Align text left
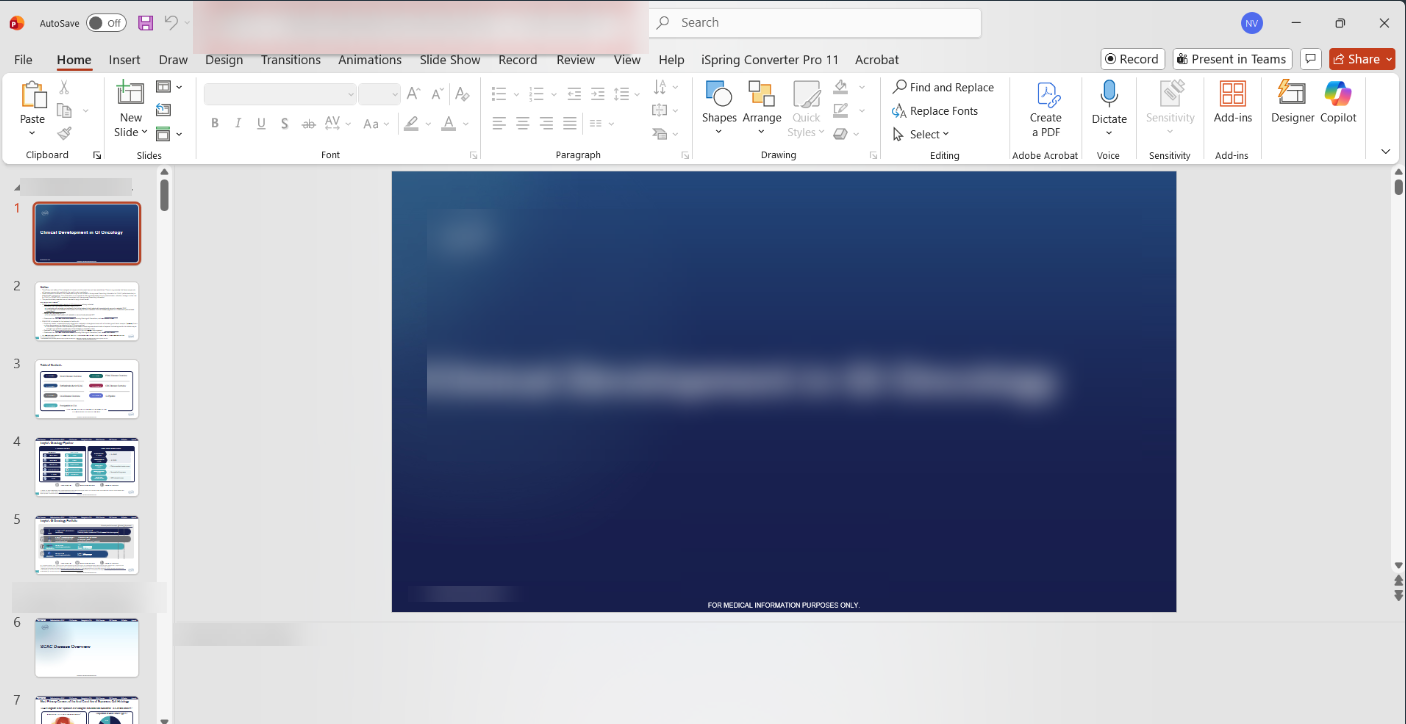Viewport: 1406px width, 724px height. pos(499,123)
